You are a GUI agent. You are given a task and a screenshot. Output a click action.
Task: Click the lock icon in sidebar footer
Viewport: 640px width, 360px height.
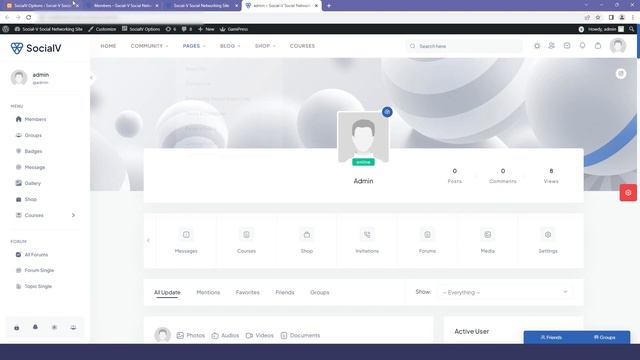click(17, 327)
